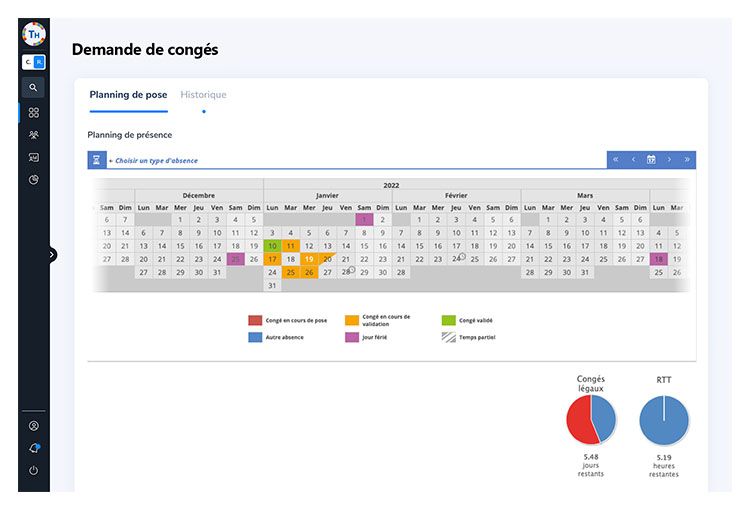Click the hourglass icon beside absence type
Viewport: 750px width, 510px height.
coord(97,160)
